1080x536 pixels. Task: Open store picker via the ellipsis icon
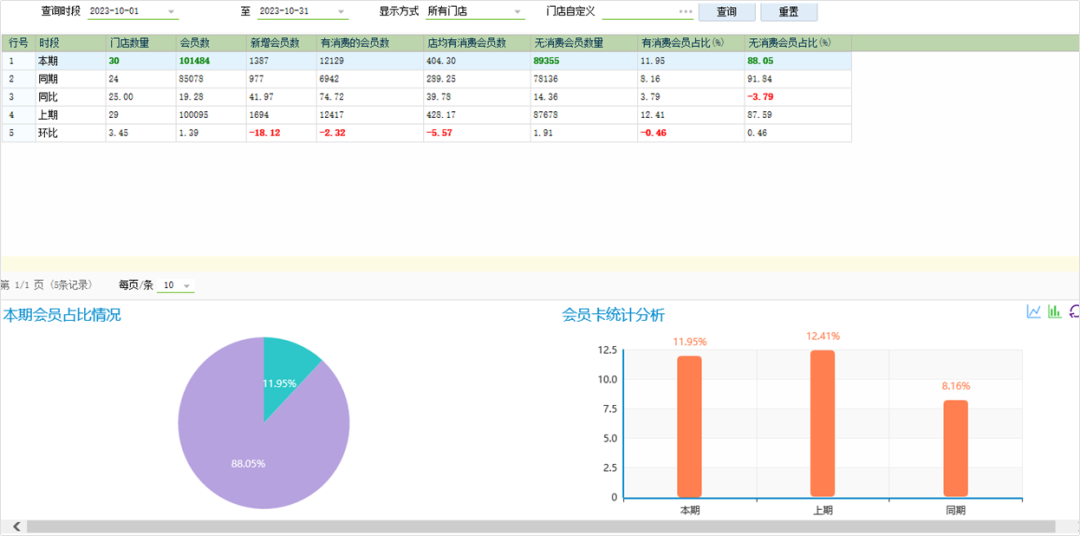click(685, 12)
